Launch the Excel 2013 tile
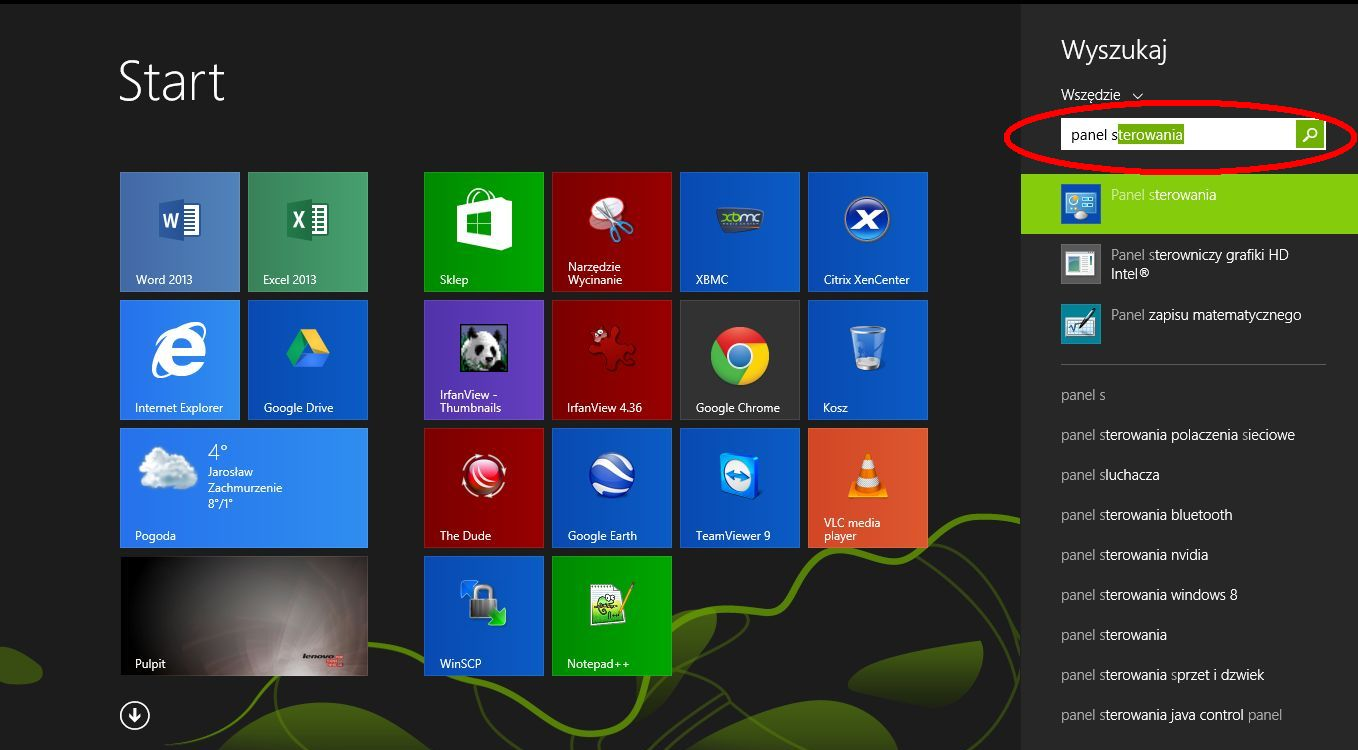1358x750 pixels. (x=308, y=232)
